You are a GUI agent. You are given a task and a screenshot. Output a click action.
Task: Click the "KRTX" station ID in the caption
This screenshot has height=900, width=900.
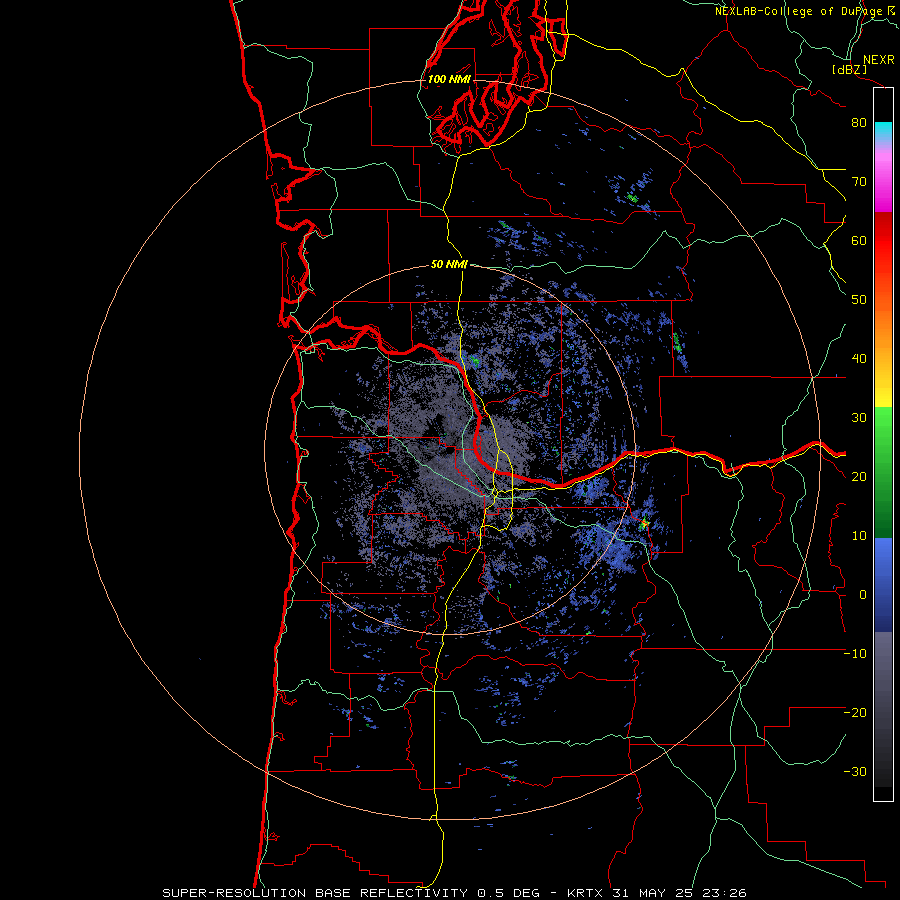[x=585, y=893]
